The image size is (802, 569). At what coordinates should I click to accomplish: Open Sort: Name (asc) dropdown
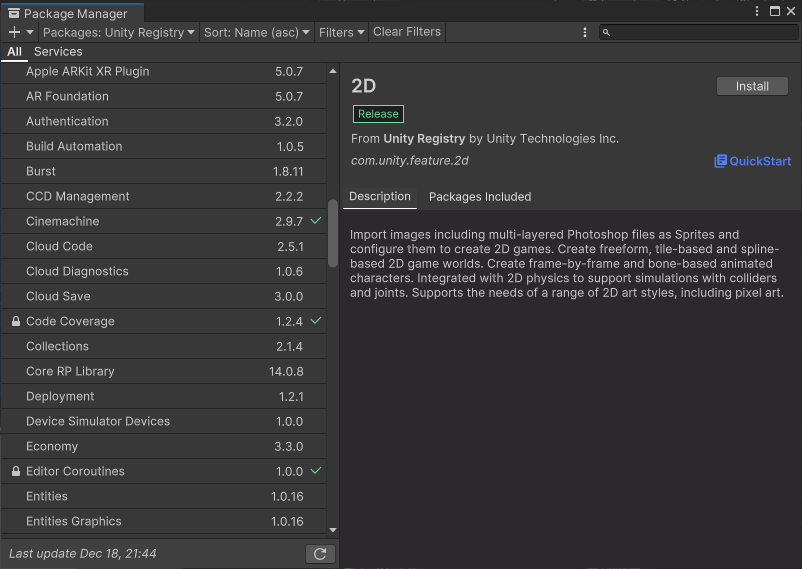(x=257, y=32)
